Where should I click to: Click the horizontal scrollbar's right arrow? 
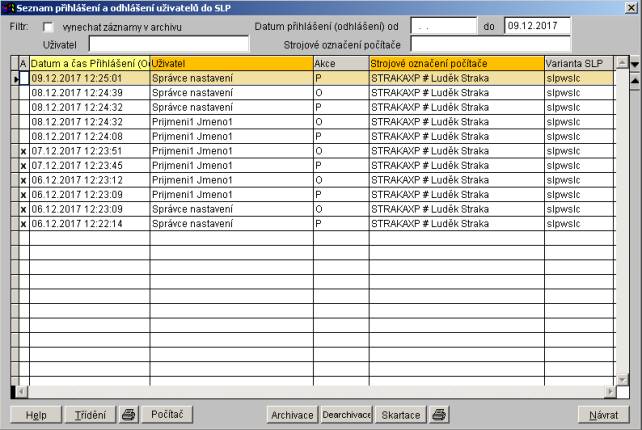(609, 392)
